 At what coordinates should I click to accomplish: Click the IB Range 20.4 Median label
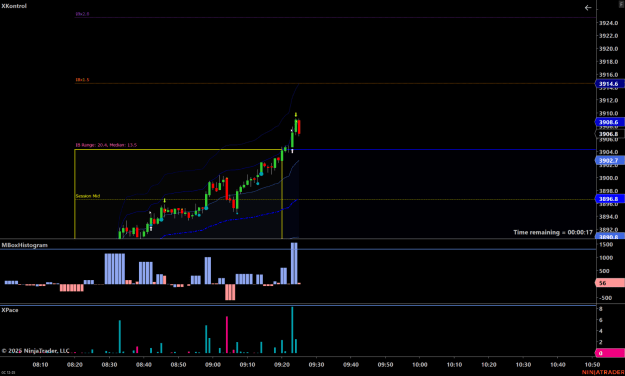click(106, 145)
